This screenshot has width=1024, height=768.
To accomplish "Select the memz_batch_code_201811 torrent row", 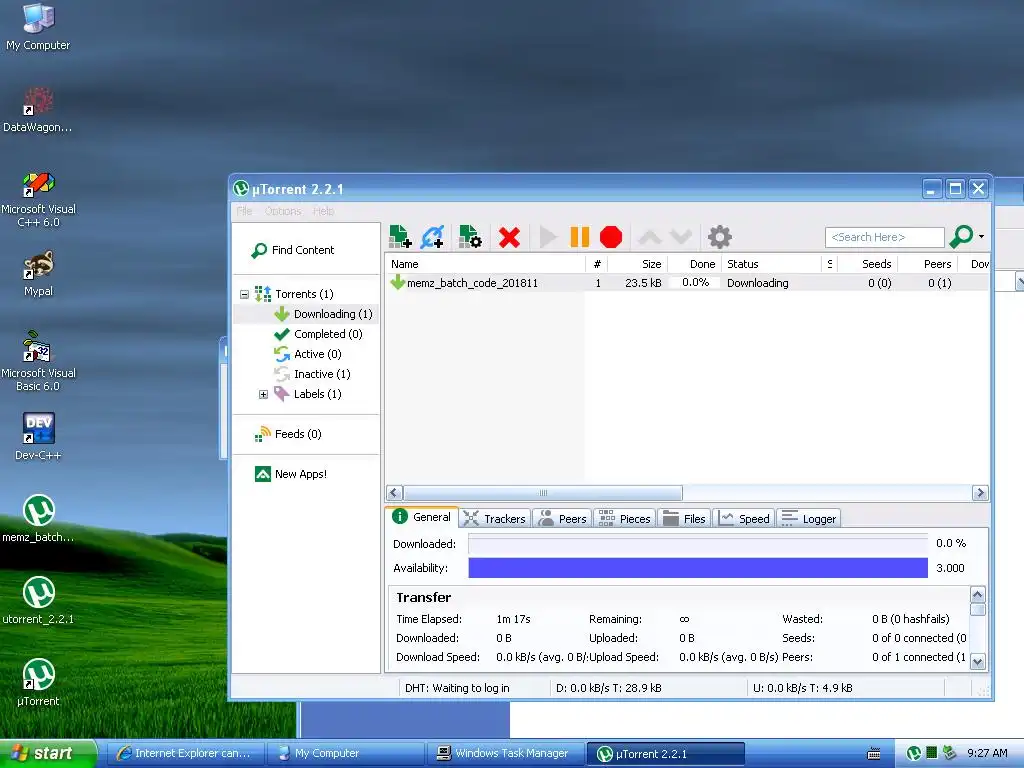I will coord(687,283).
